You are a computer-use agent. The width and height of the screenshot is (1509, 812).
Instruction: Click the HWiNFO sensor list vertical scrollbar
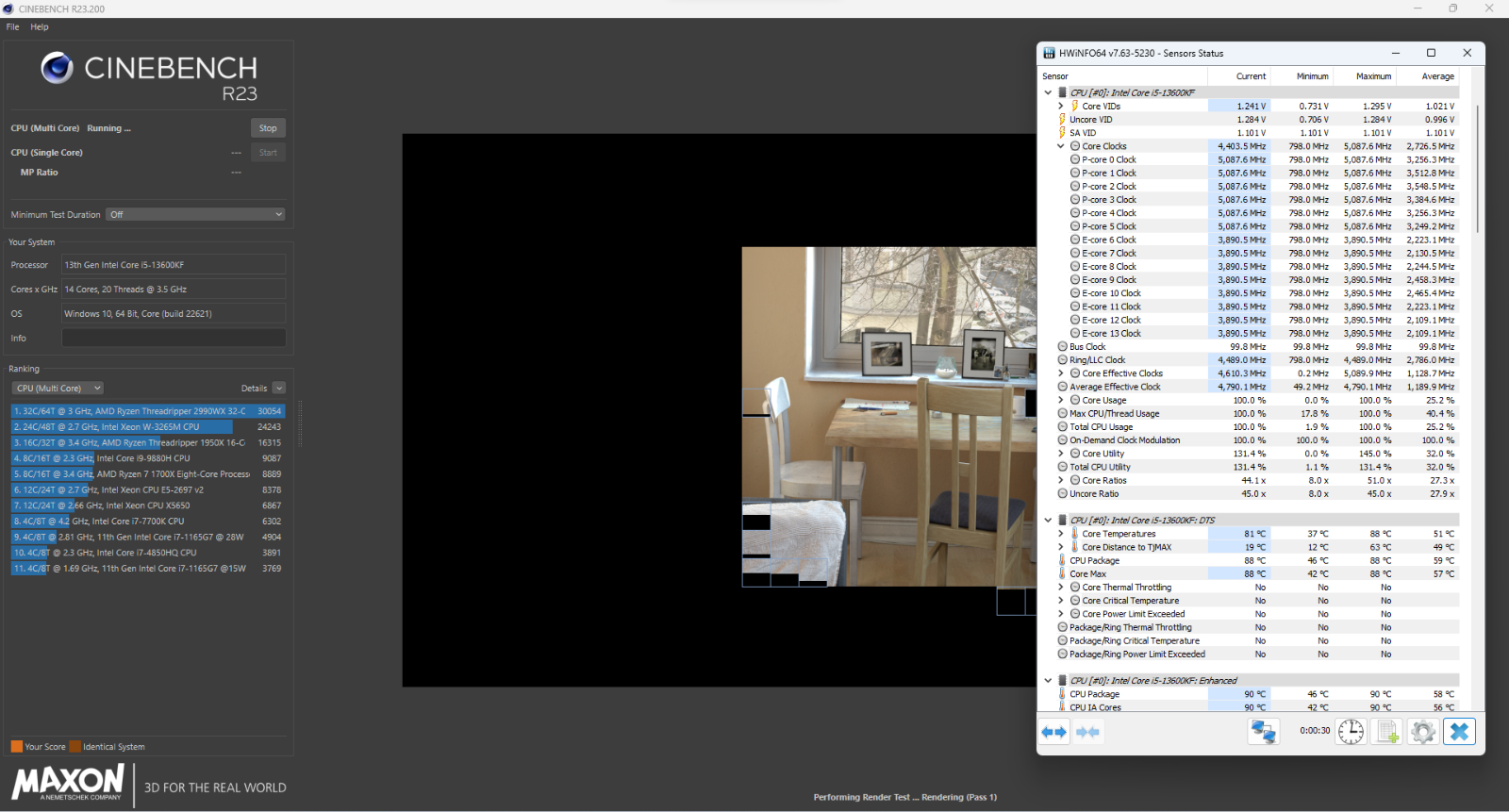pos(1478,170)
